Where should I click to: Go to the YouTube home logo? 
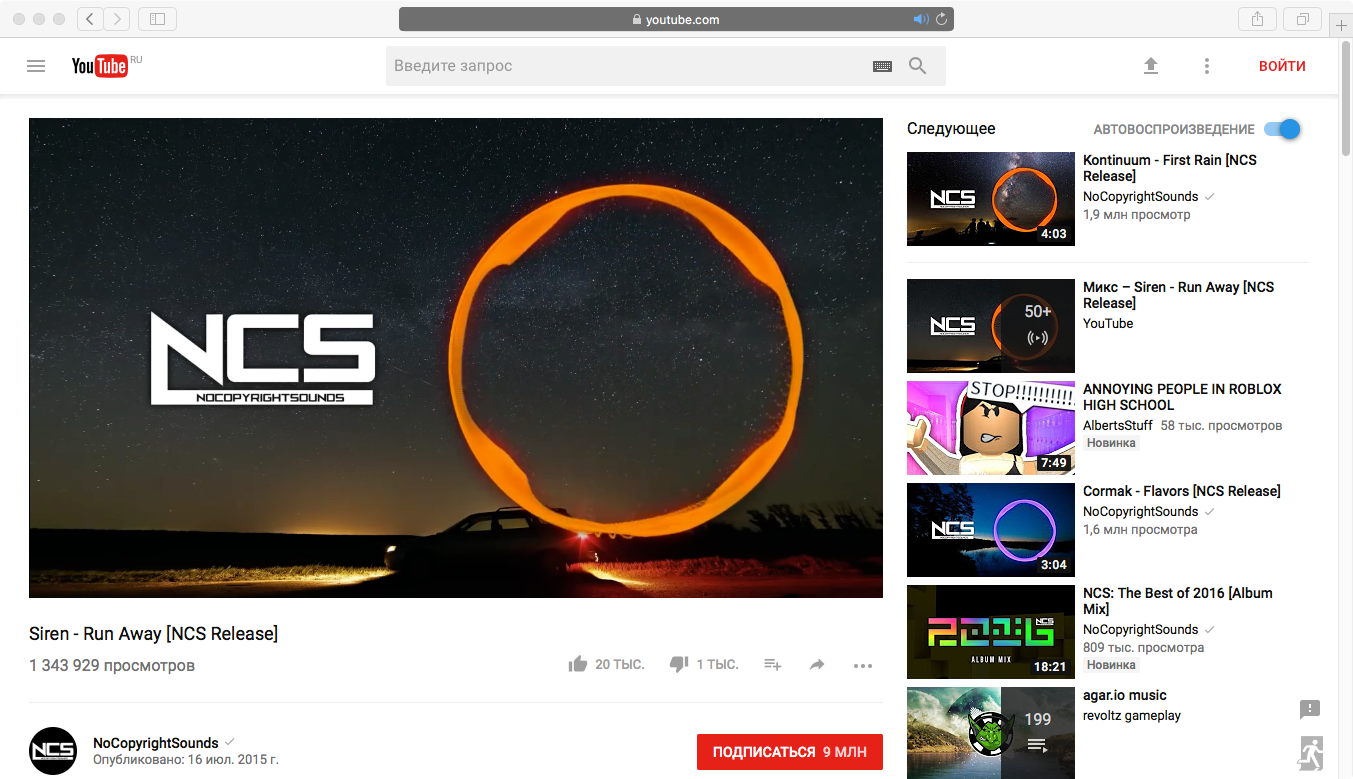click(x=100, y=66)
